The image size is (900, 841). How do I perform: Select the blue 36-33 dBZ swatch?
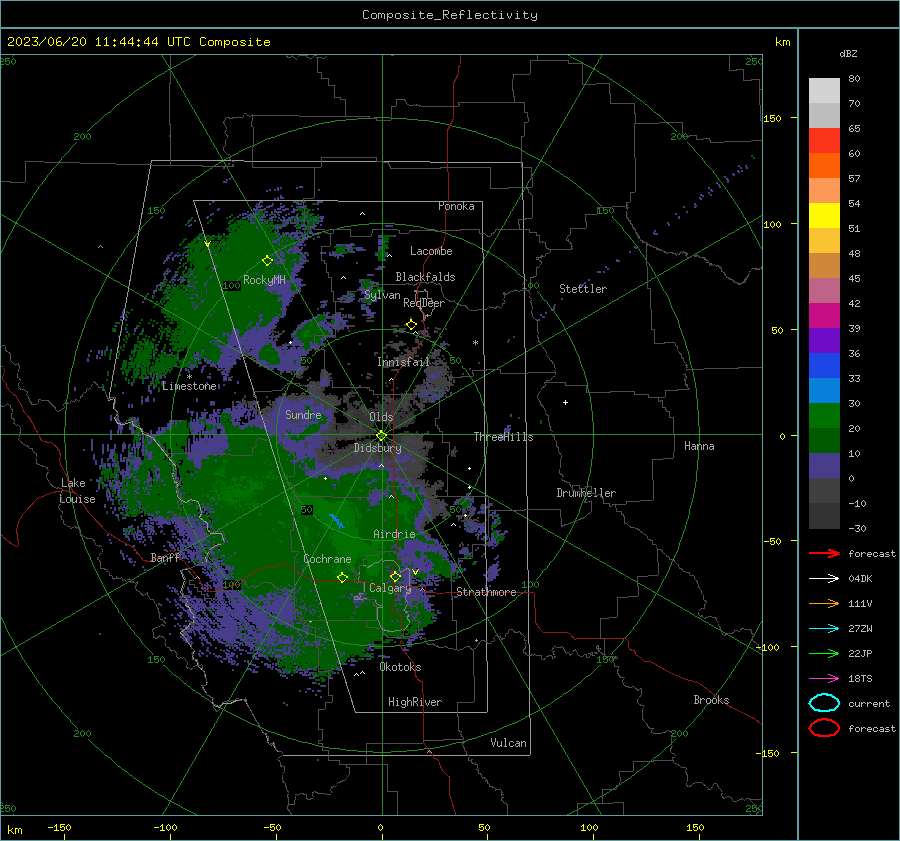[x=824, y=366]
